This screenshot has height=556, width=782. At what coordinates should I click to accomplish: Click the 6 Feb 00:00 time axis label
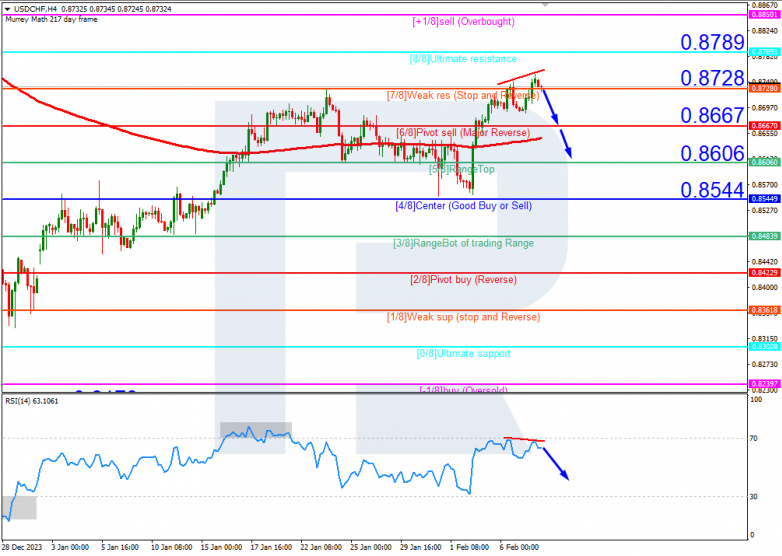click(x=519, y=547)
